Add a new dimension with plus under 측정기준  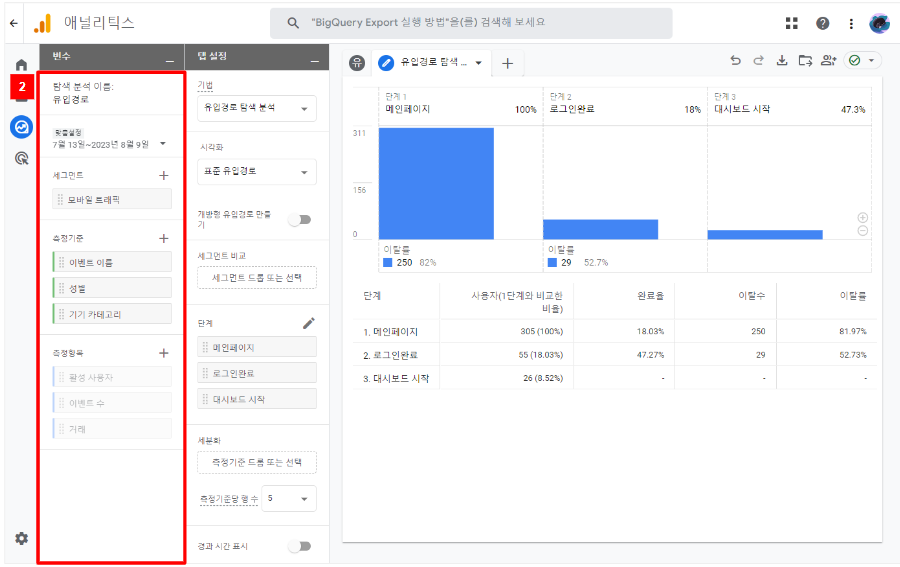164,238
